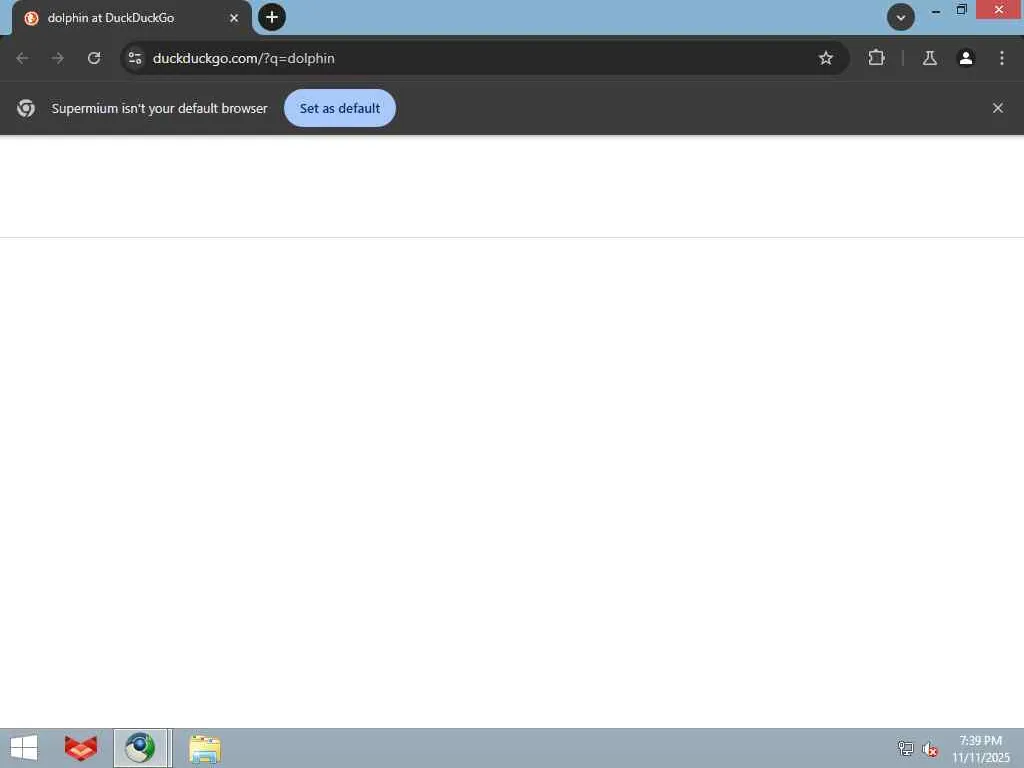Open File Explorer from the taskbar
This screenshot has width=1024, height=768.
(x=204, y=748)
